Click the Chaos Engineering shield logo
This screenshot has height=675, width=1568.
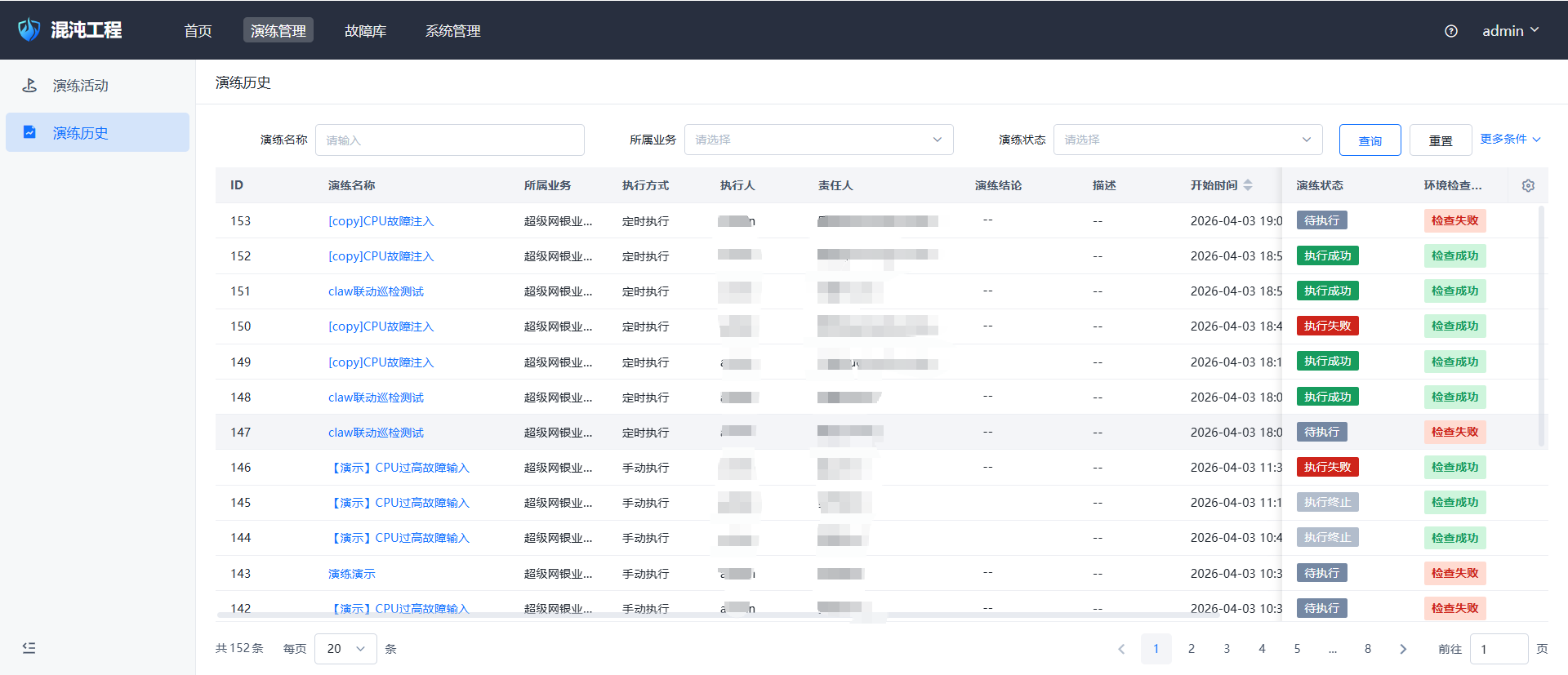[x=29, y=30]
